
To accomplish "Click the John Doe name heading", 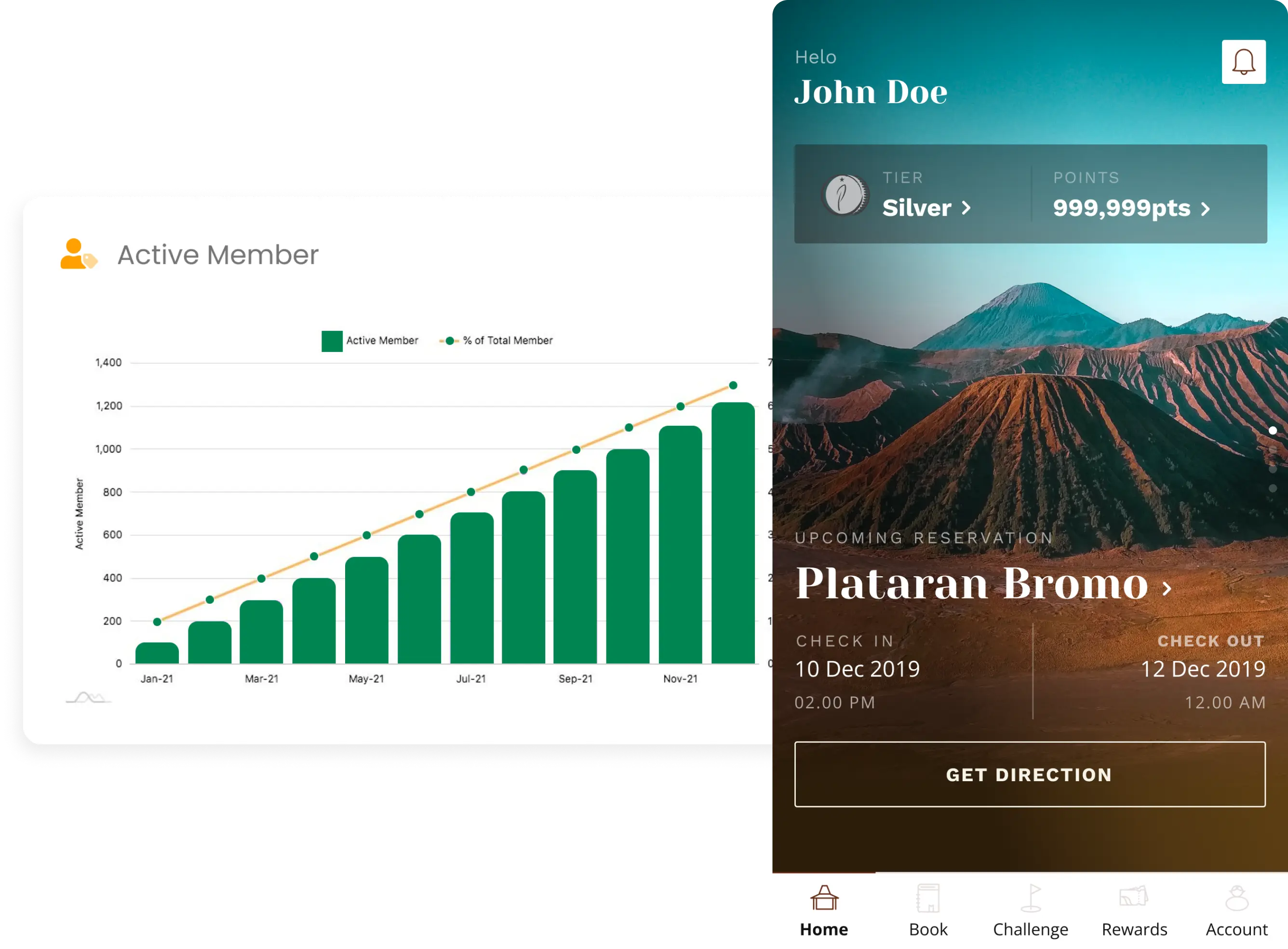I will point(871,92).
